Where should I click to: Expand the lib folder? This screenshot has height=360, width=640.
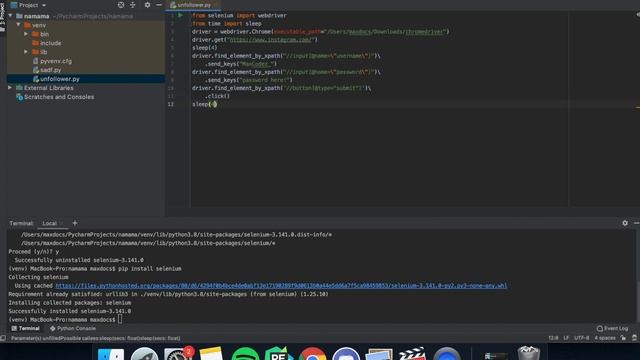(x=26, y=52)
